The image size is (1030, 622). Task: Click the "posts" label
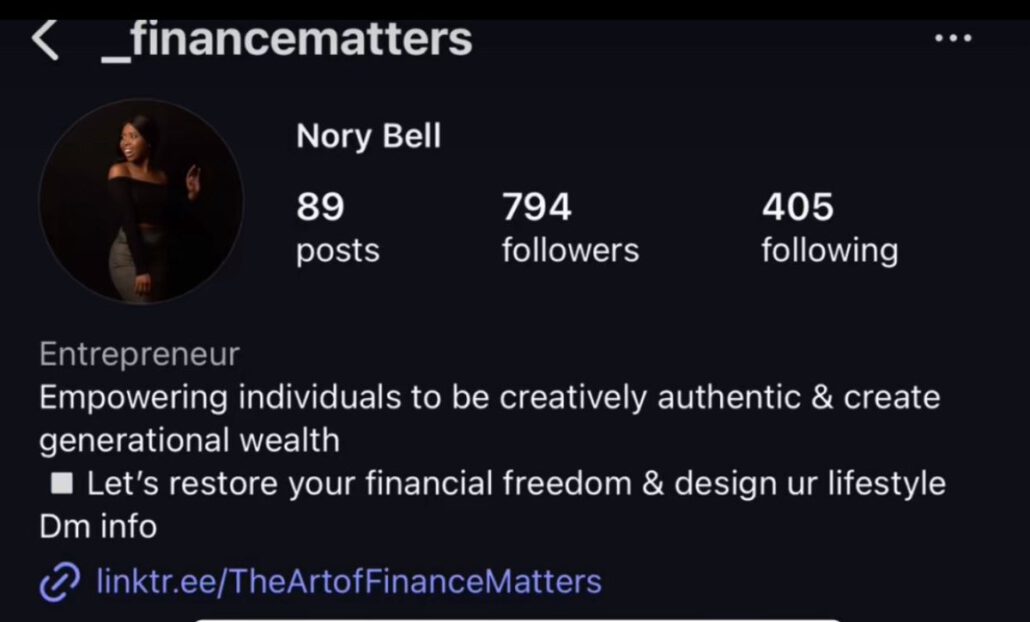click(337, 250)
